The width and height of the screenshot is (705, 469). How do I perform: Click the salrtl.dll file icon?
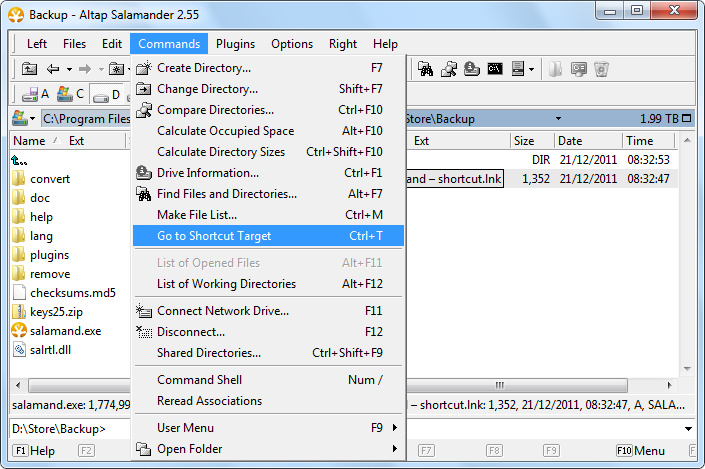coord(19,349)
